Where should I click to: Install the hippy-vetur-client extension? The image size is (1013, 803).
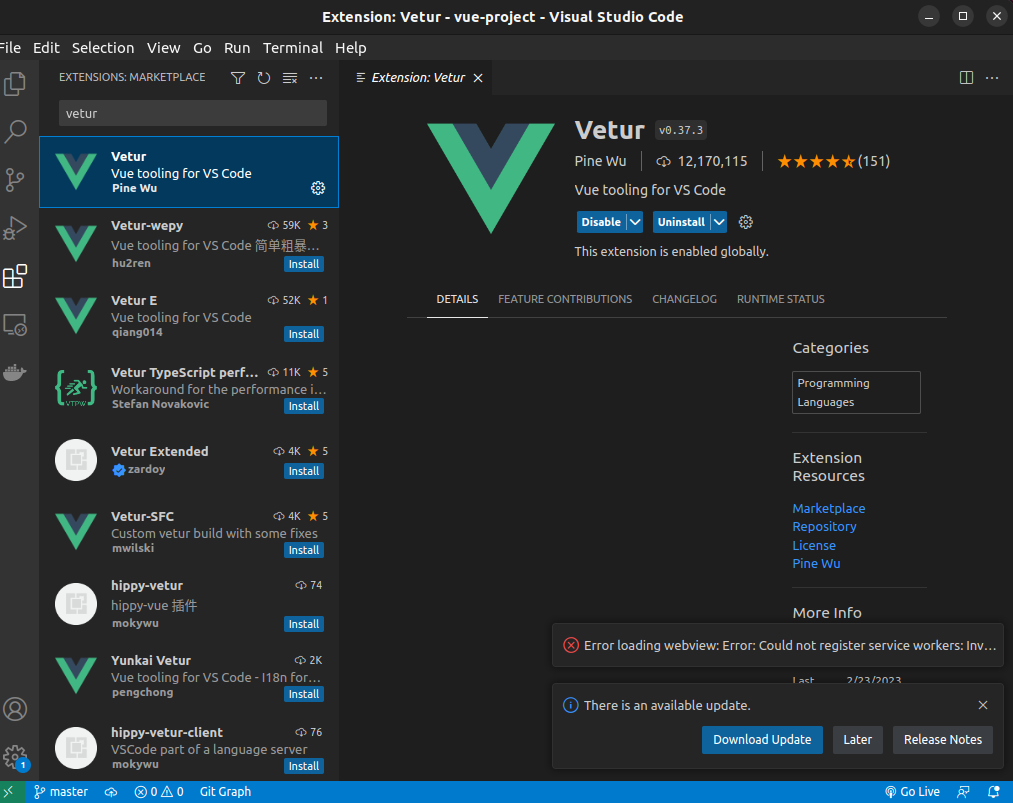[x=304, y=766]
